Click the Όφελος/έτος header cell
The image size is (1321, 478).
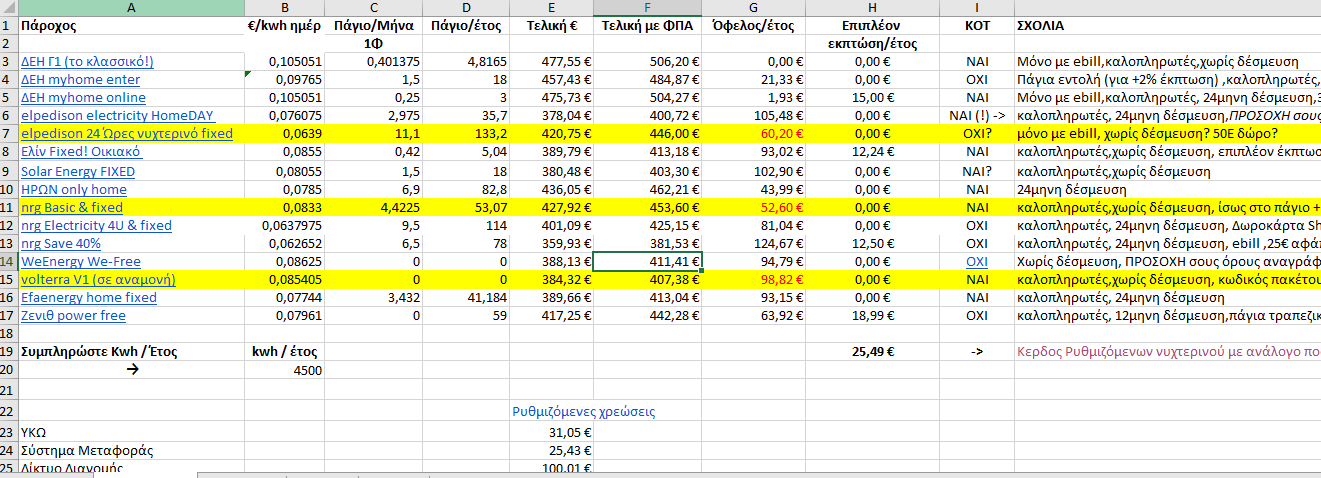[x=754, y=26]
